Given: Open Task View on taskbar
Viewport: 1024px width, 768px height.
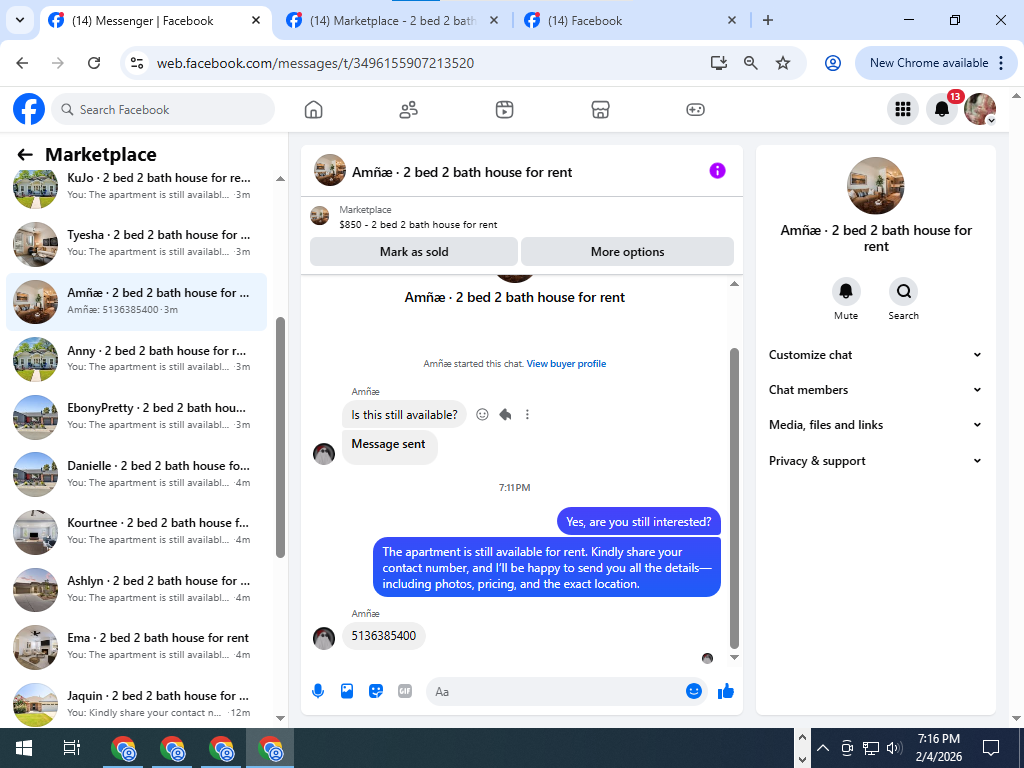Looking at the screenshot, I should coord(71,748).
